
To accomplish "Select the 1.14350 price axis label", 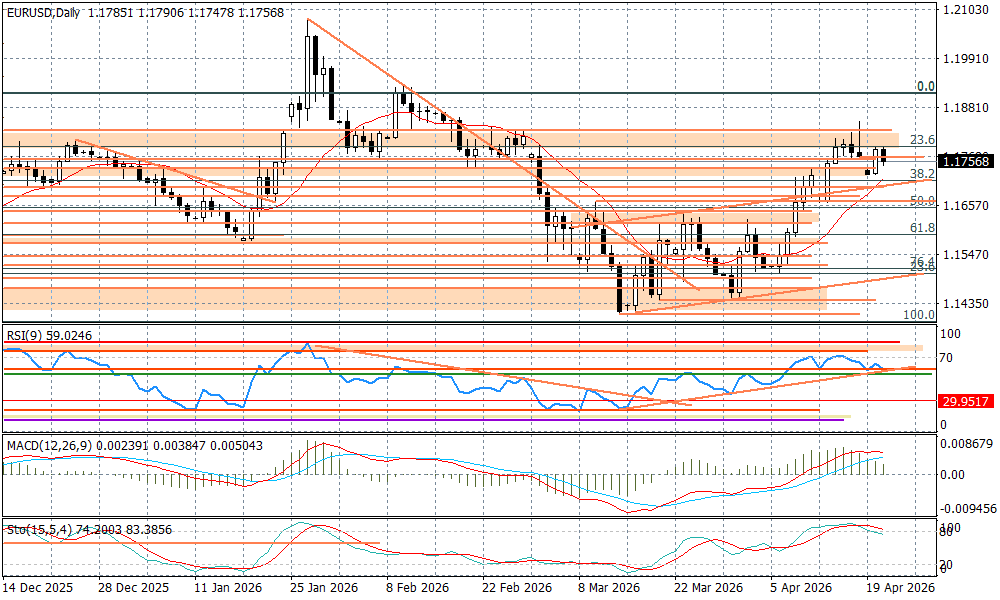I will pos(965,303).
